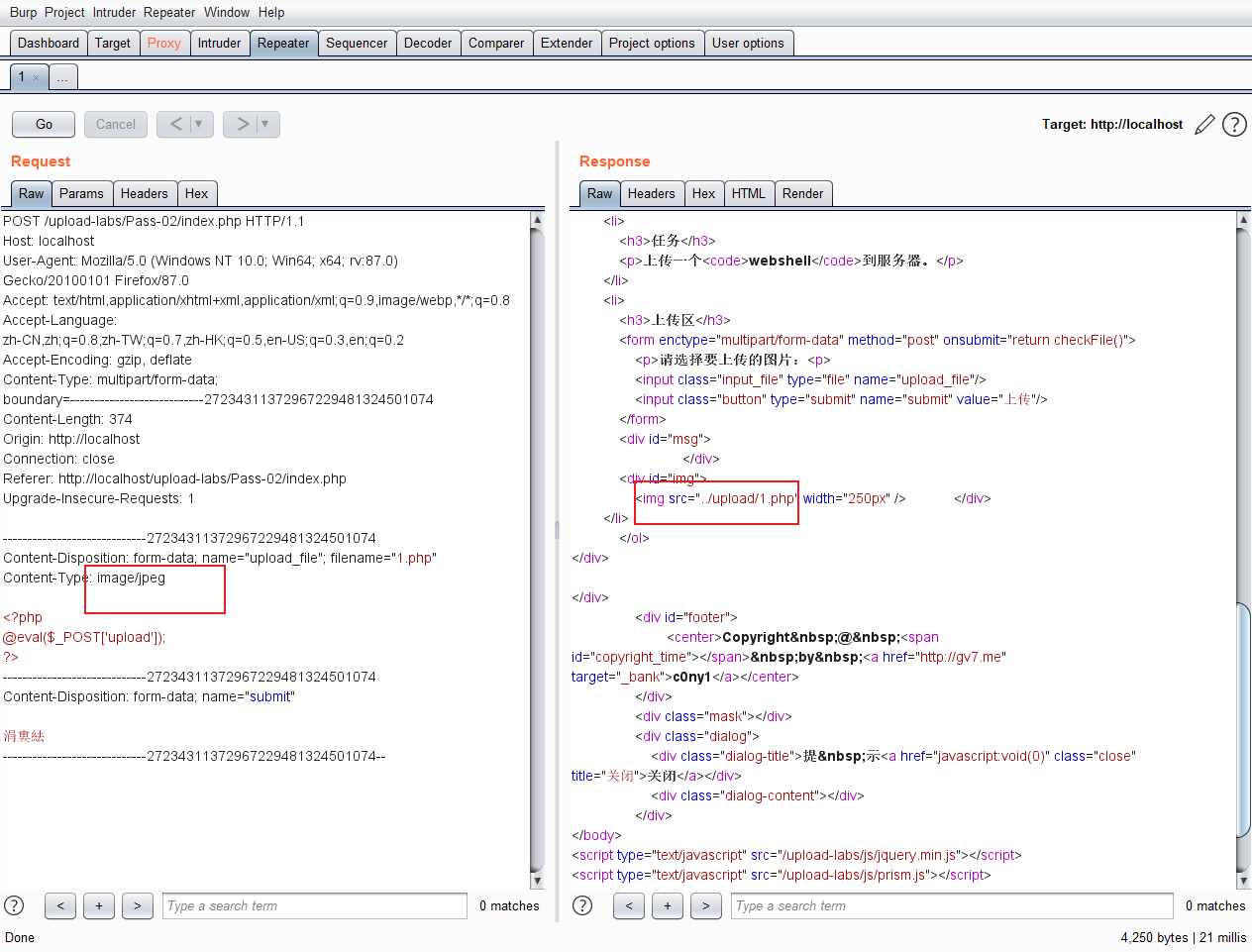Focus the Request search term field
Screen dimensions: 1252x952
tap(315, 905)
